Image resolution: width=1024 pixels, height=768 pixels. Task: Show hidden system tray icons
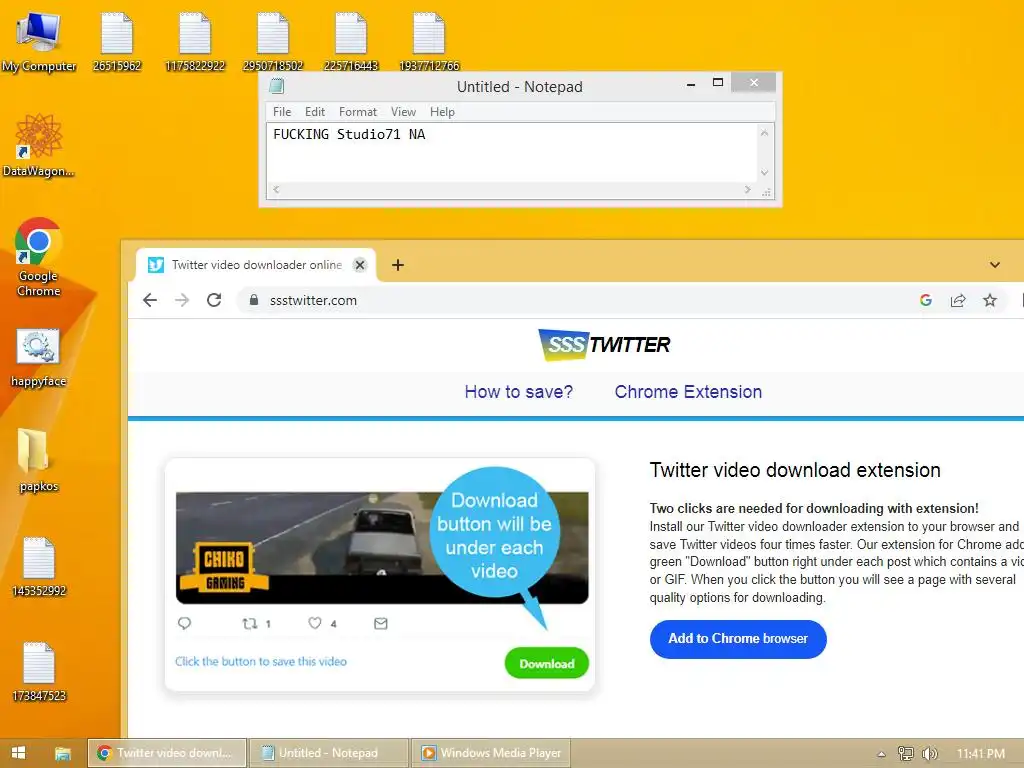(882, 754)
